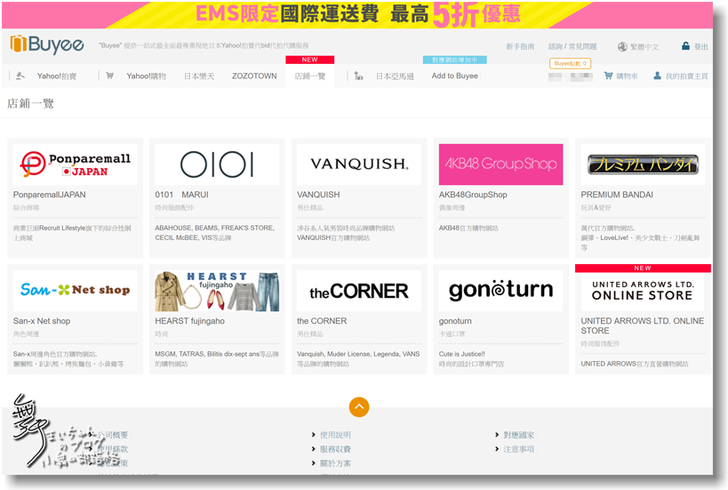The width and height of the screenshot is (728, 490).
Task: Switch to the ZOZOTOWN tab
Action: pyautogui.click(x=254, y=76)
